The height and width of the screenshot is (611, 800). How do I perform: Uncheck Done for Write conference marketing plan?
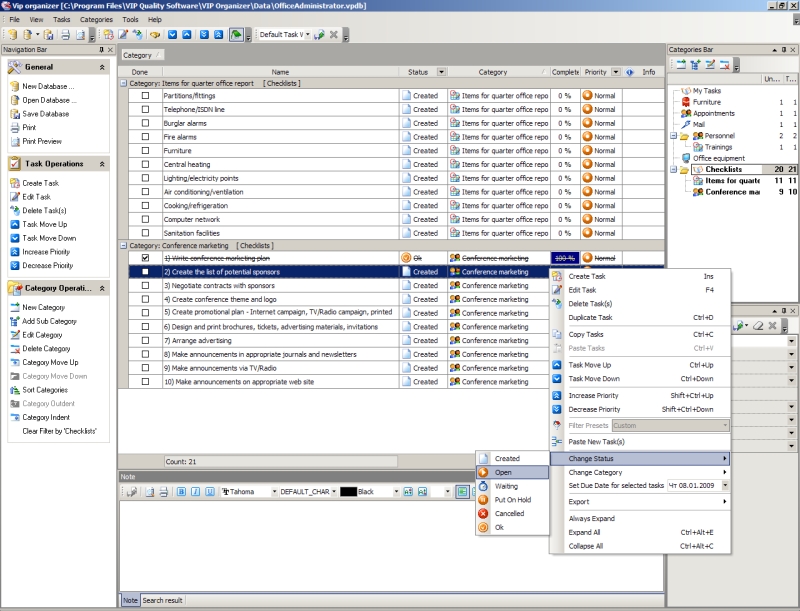point(145,258)
